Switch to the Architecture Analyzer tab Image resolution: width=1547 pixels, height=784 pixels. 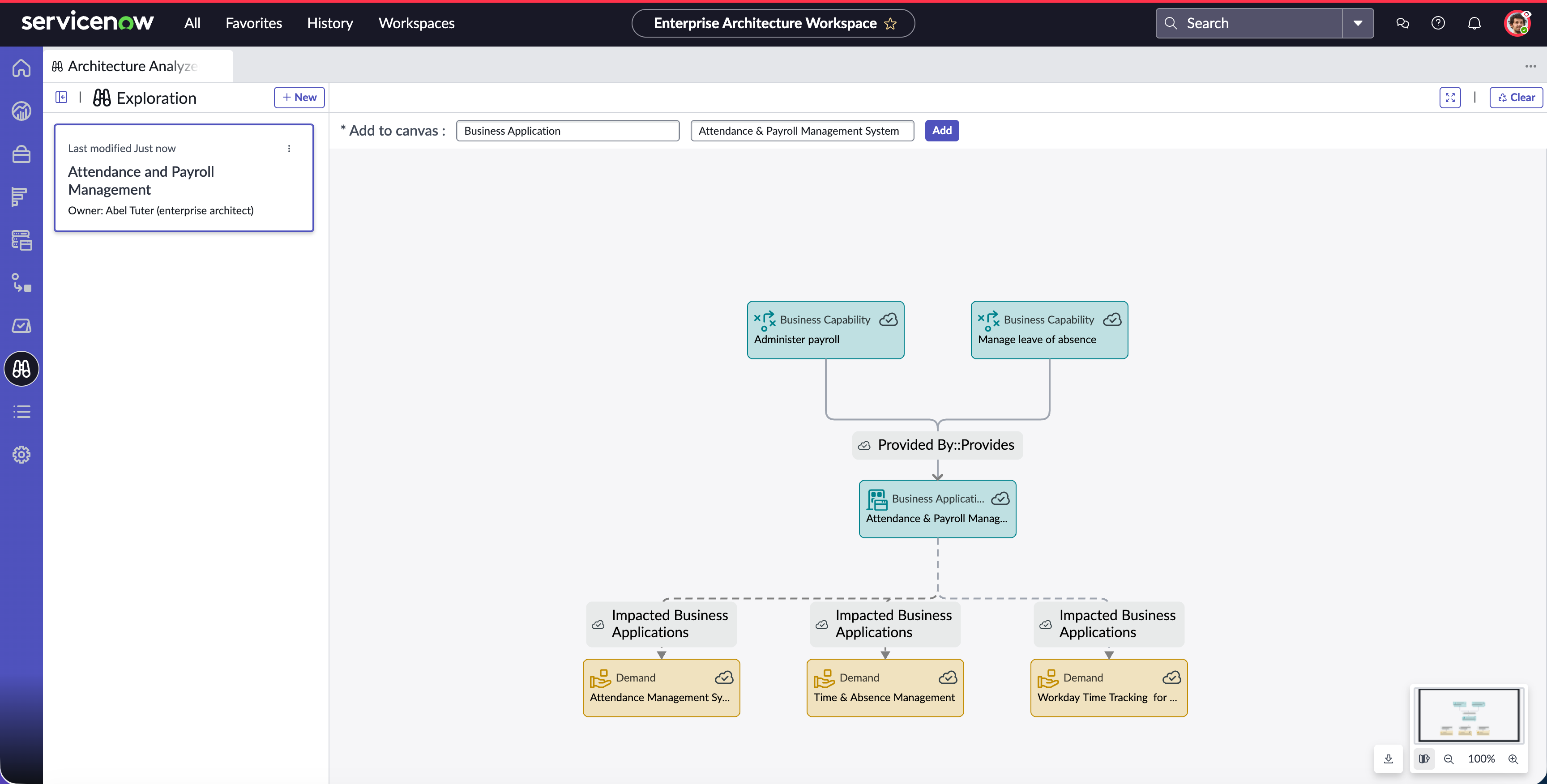tap(138, 66)
